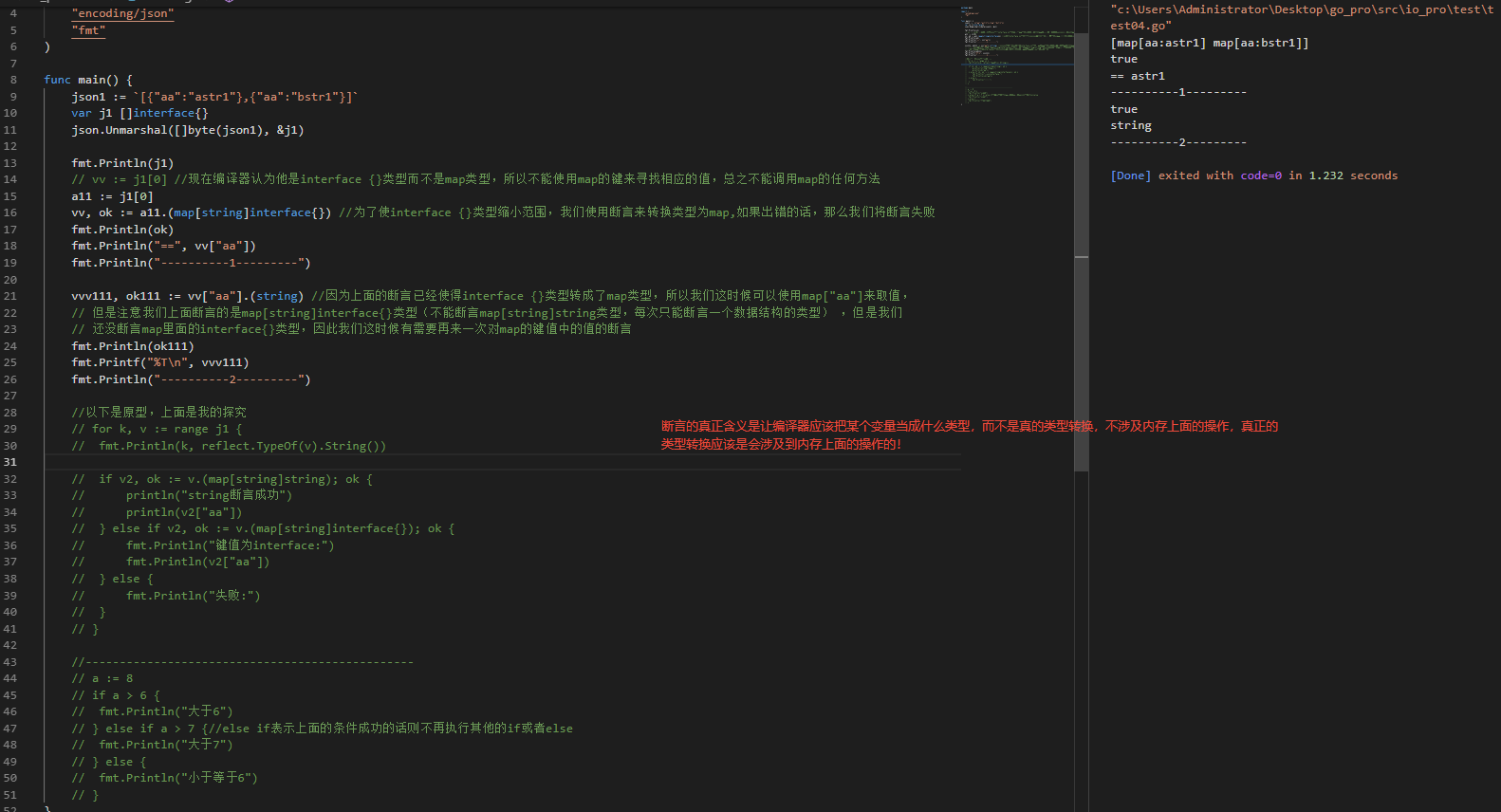Click the vvv111, ok111 := assertion line
Image resolution: width=1501 pixels, height=812 pixels.
pyautogui.click(x=188, y=296)
